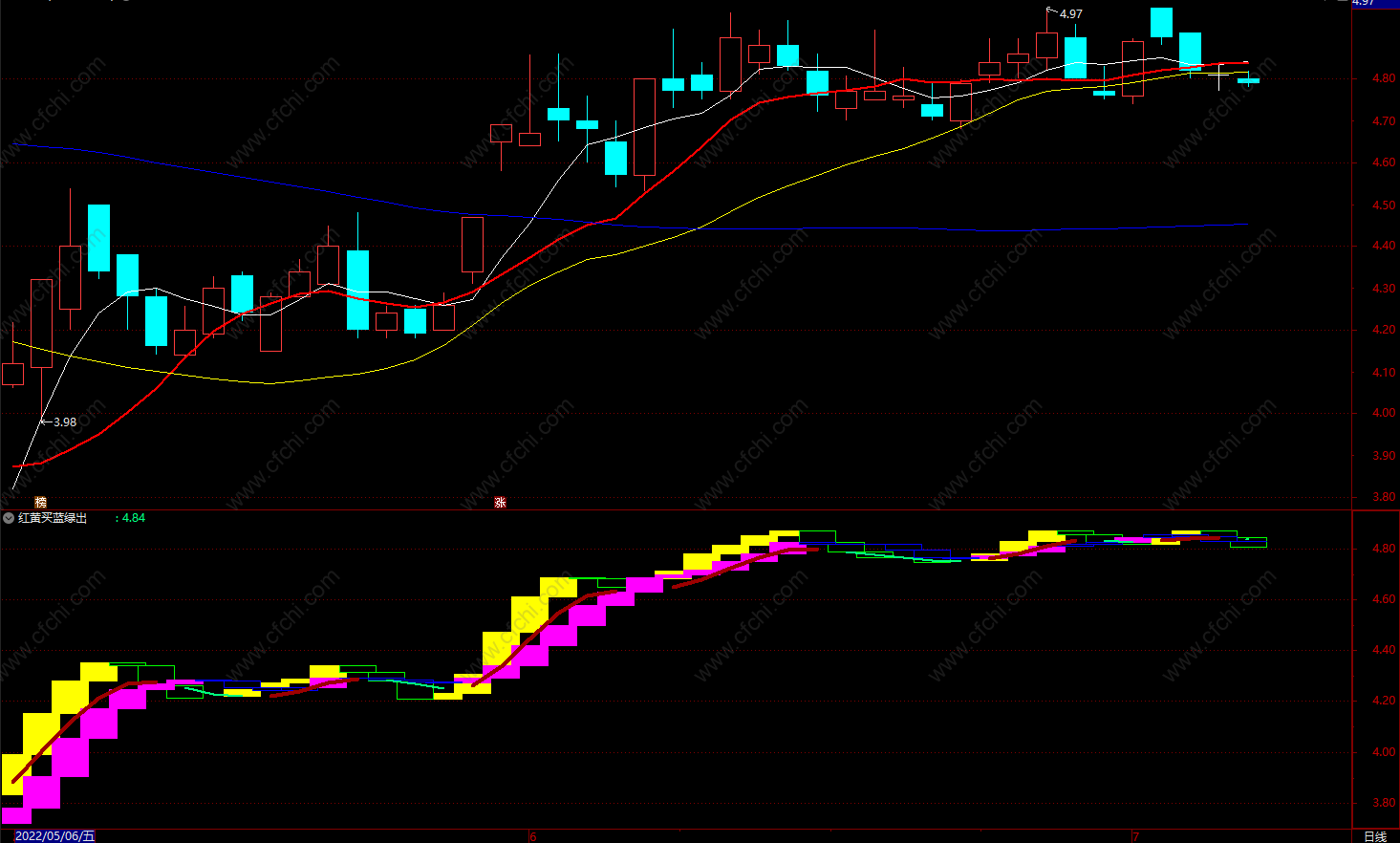The image size is (1400, 843).
Task: Click the 4.50 price axis label
Action: [1383, 205]
